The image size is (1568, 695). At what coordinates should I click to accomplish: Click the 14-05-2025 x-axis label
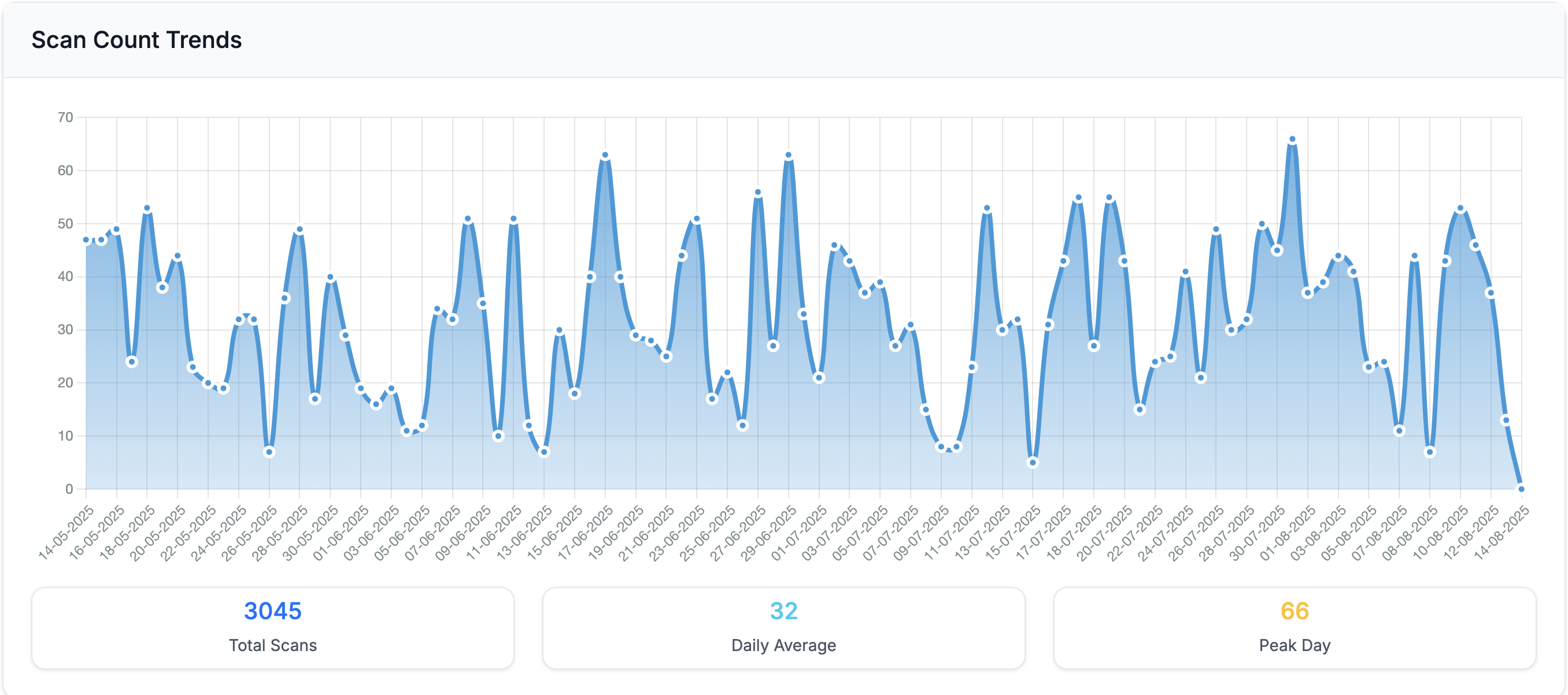point(66,533)
